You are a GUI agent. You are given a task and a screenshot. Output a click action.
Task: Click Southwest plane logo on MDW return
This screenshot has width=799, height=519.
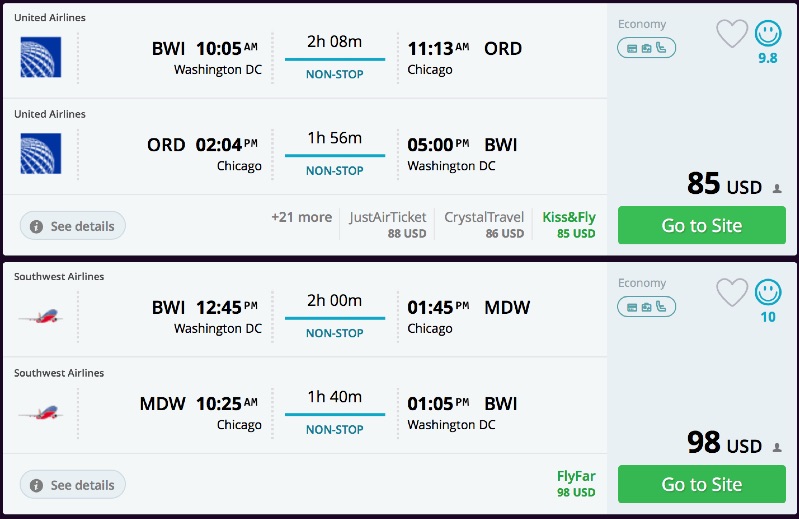pos(40,412)
